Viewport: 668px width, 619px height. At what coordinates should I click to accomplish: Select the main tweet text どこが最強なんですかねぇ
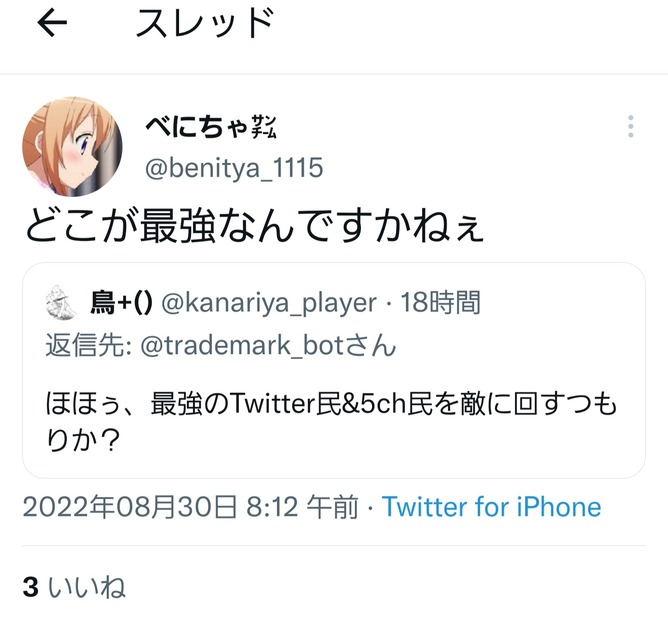coord(255,225)
